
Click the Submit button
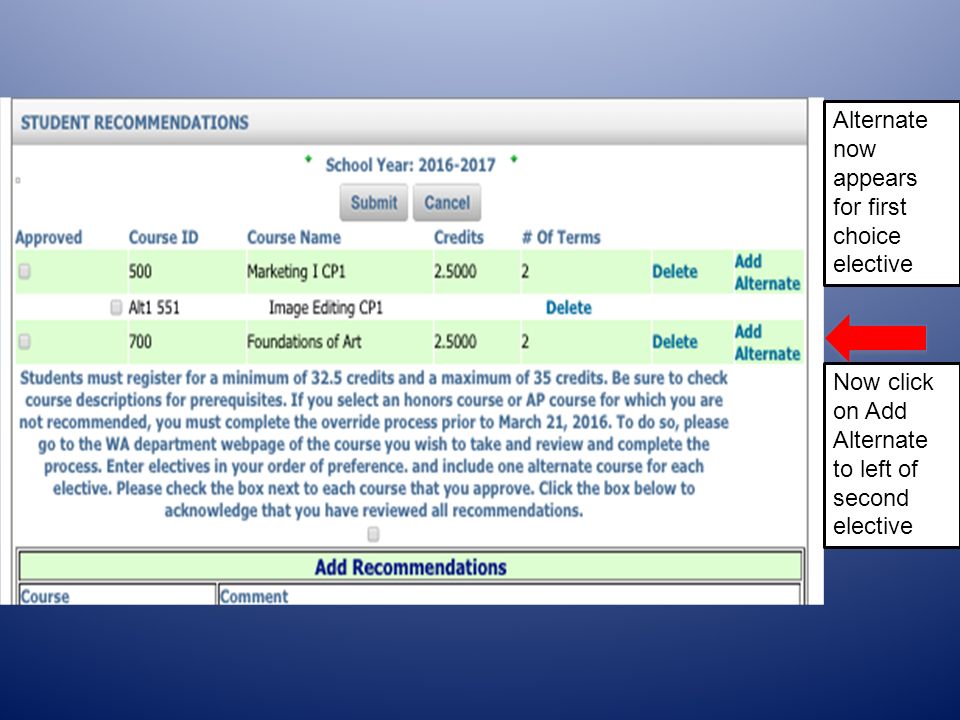pos(373,203)
